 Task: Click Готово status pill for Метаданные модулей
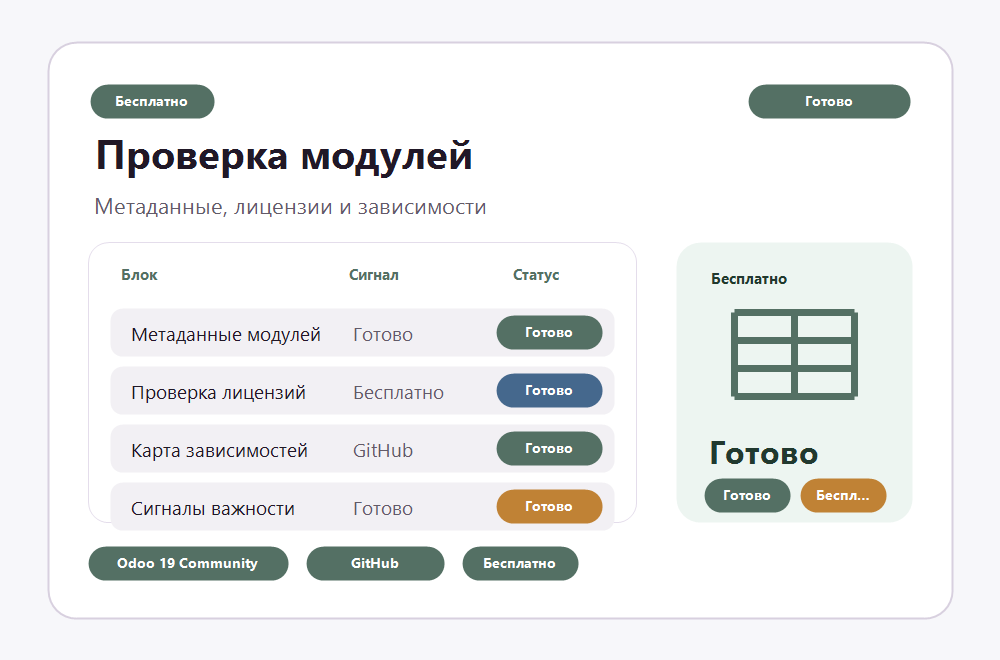pos(549,332)
